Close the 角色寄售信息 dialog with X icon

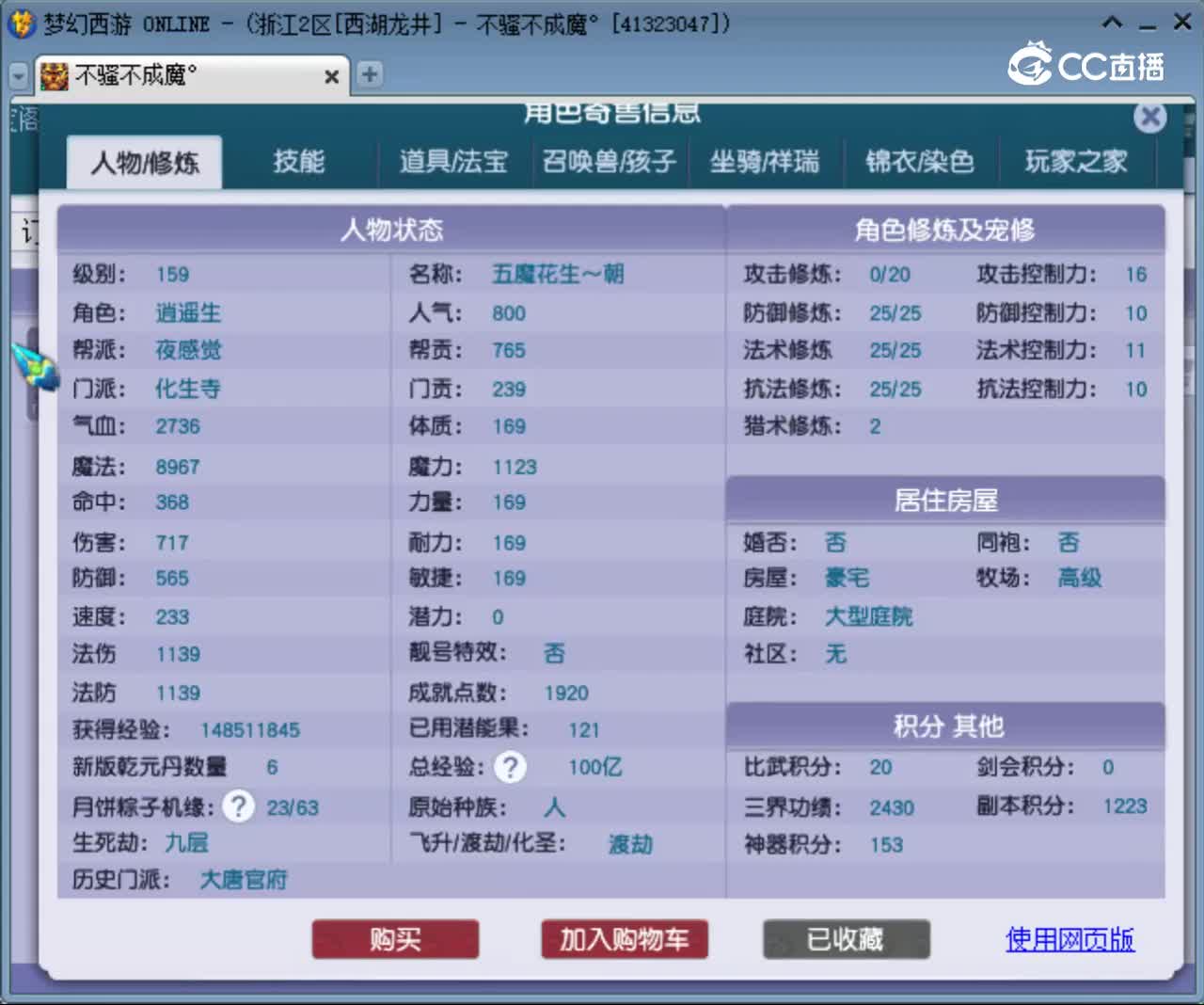1149,118
